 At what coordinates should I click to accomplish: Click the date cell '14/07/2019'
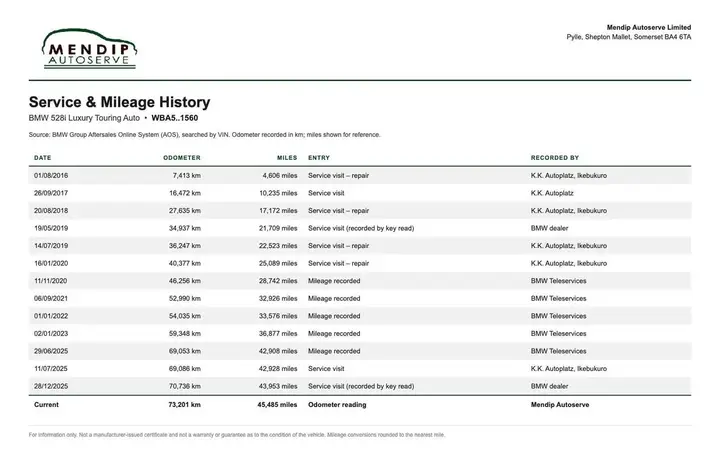coord(51,246)
